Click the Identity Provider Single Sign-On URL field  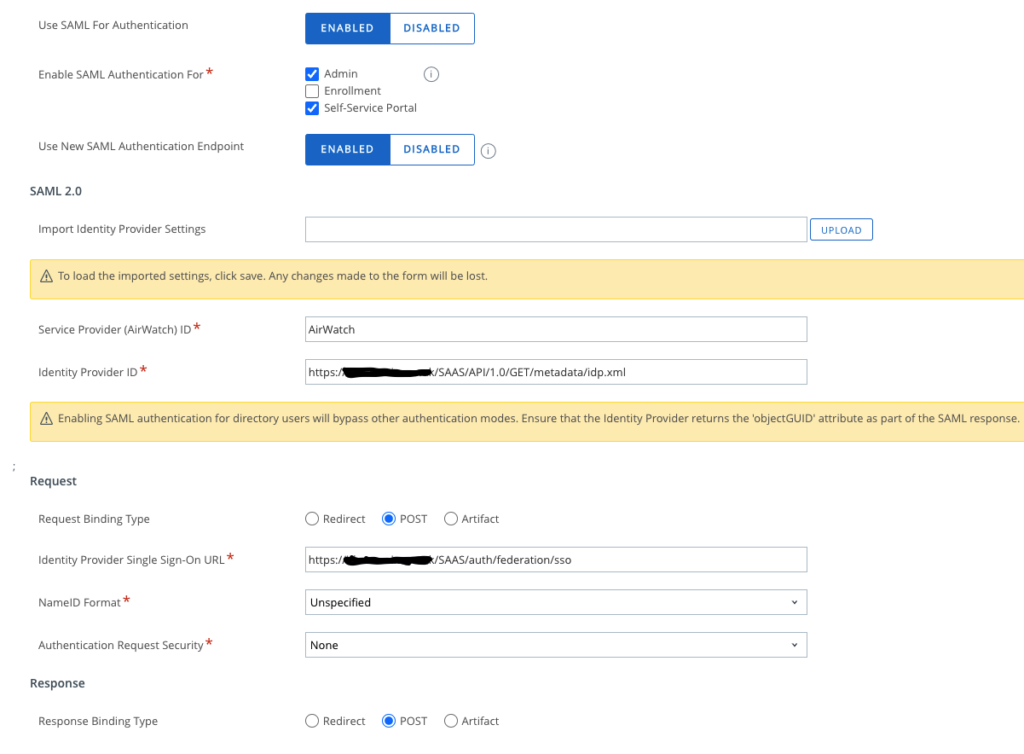coord(556,559)
